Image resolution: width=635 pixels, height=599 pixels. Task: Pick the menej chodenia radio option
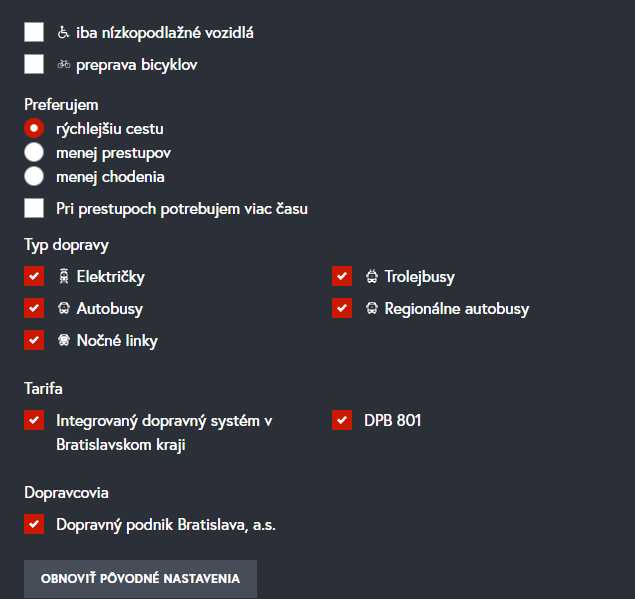pos(34,176)
